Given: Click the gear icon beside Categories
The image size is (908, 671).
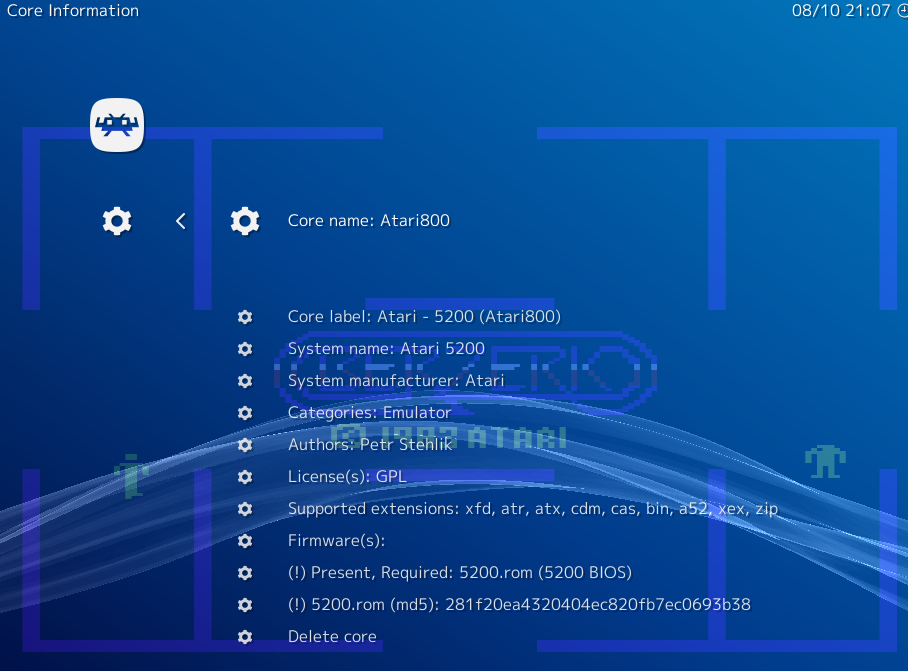Looking at the screenshot, I should [245, 413].
